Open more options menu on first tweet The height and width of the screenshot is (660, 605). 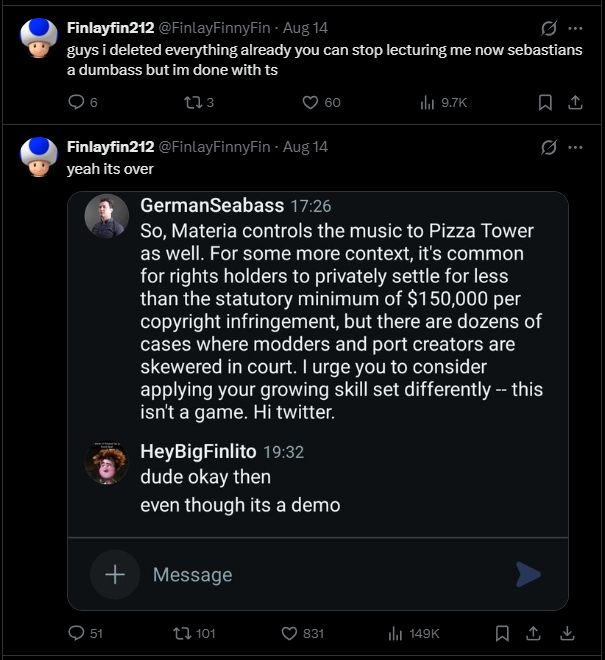tap(575, 28)
